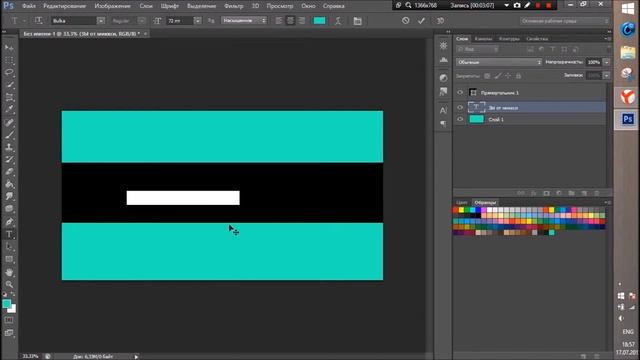Open the Character panel icon
640x360 pixels.
click(x=444, y=110)
